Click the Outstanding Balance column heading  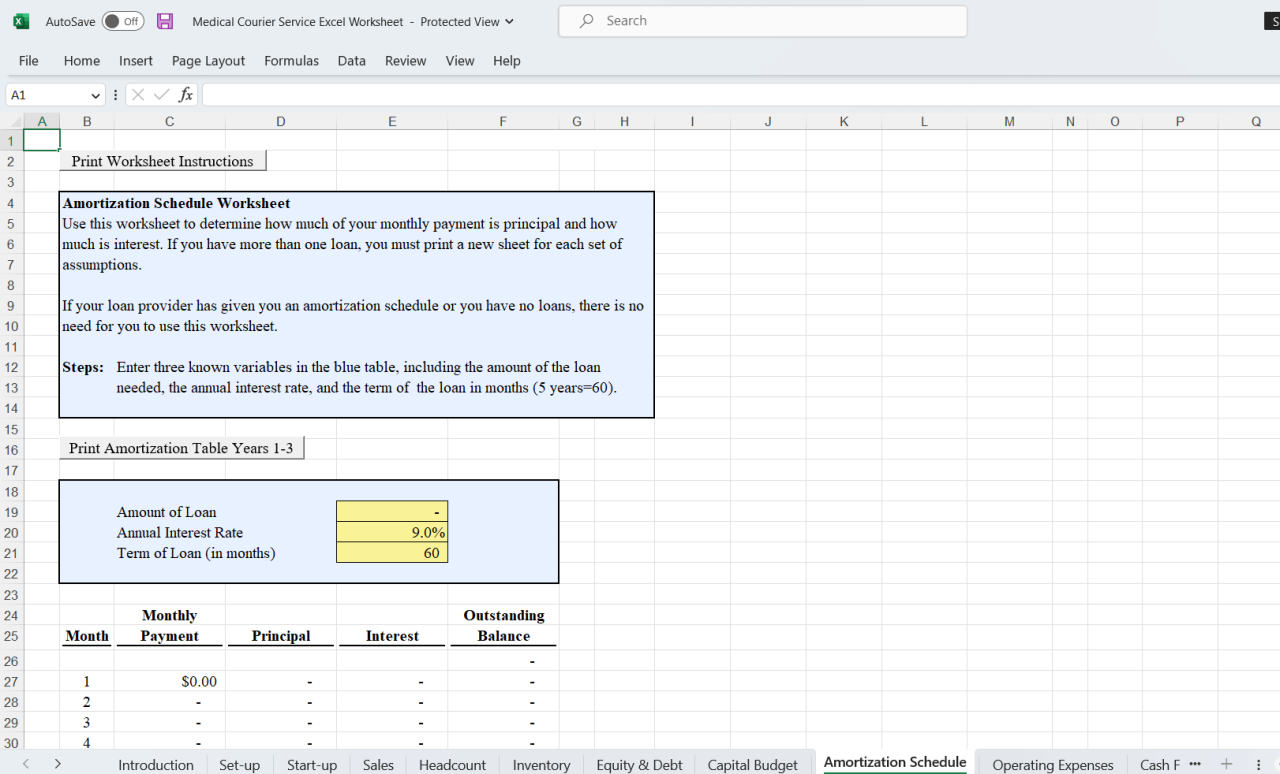[x=503, y=626]
